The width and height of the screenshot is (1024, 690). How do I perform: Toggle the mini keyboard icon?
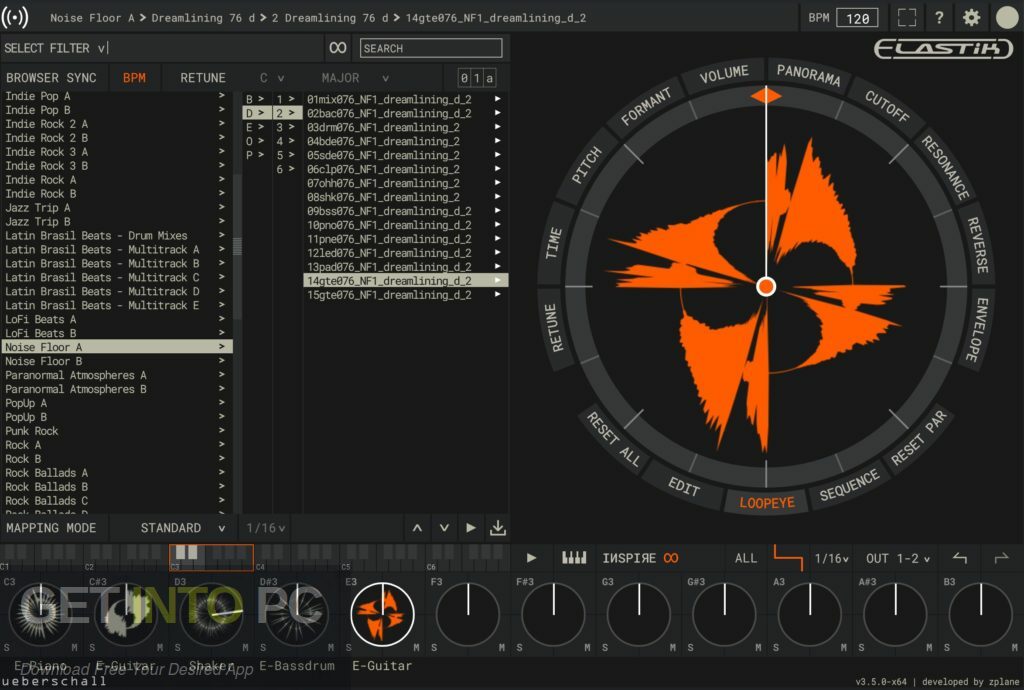pos(574,557)
